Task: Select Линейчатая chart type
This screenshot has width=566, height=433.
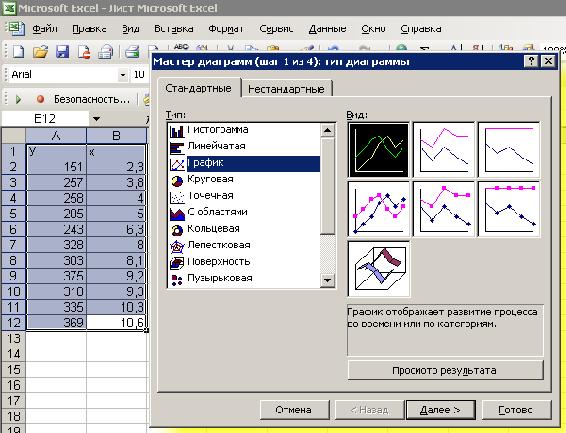Action: pyautogui.click(x=244, y=146)
